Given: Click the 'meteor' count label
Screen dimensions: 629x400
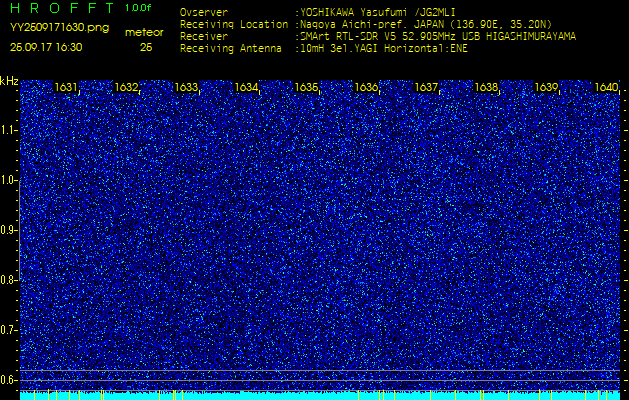Looking at the screenshot, I should tap(144, 33).
